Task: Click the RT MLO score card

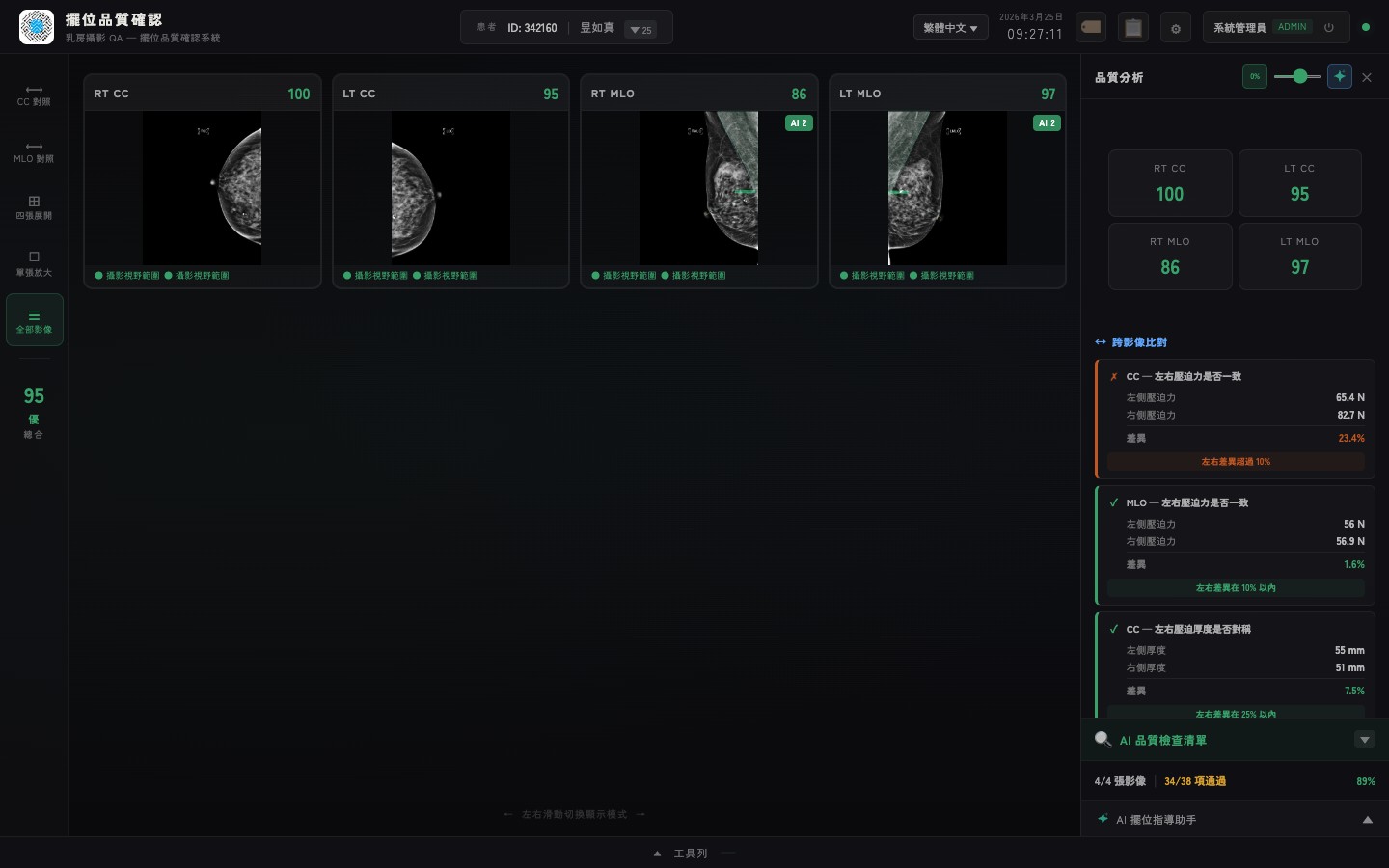Action: tap(1169, 257)
